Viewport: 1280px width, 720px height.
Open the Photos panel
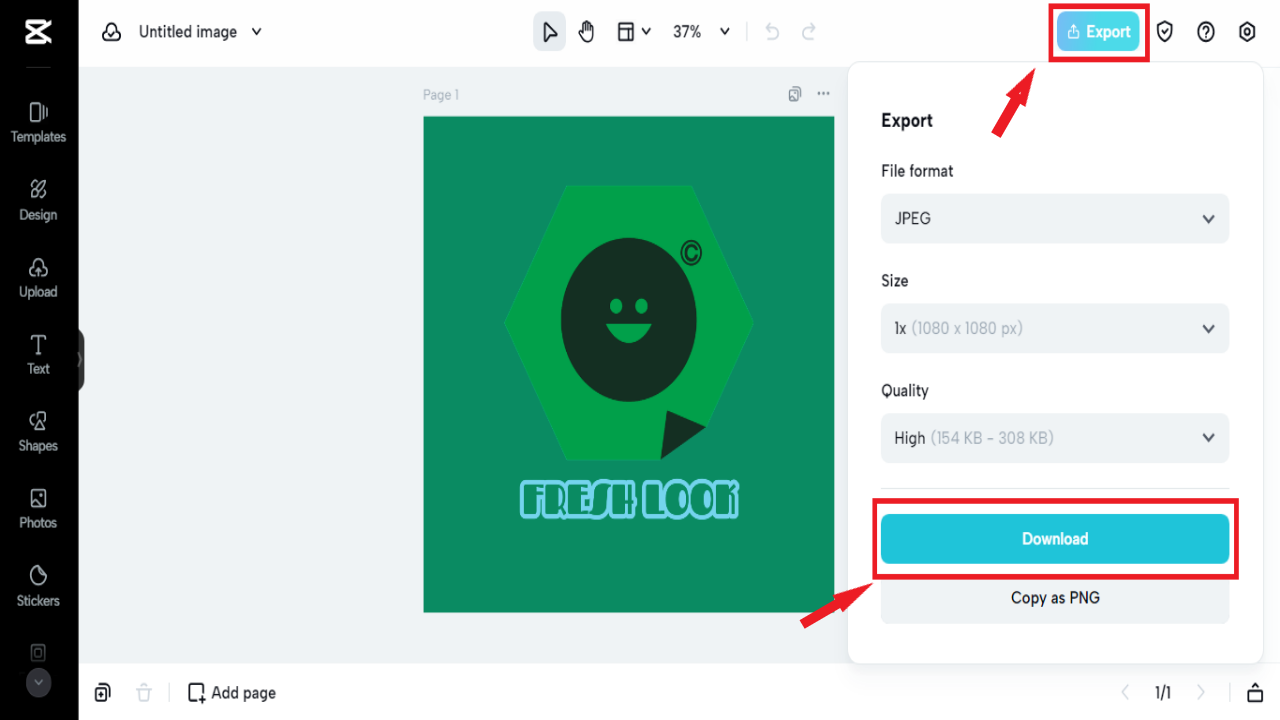38,507
